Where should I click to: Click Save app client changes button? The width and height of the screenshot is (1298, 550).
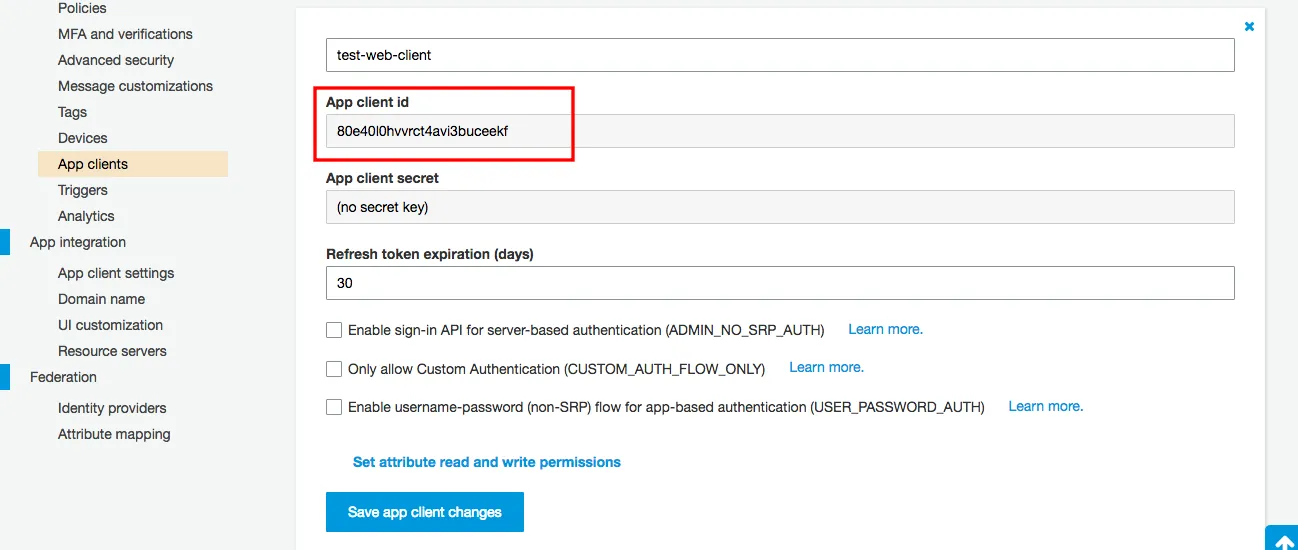(425, 512)
